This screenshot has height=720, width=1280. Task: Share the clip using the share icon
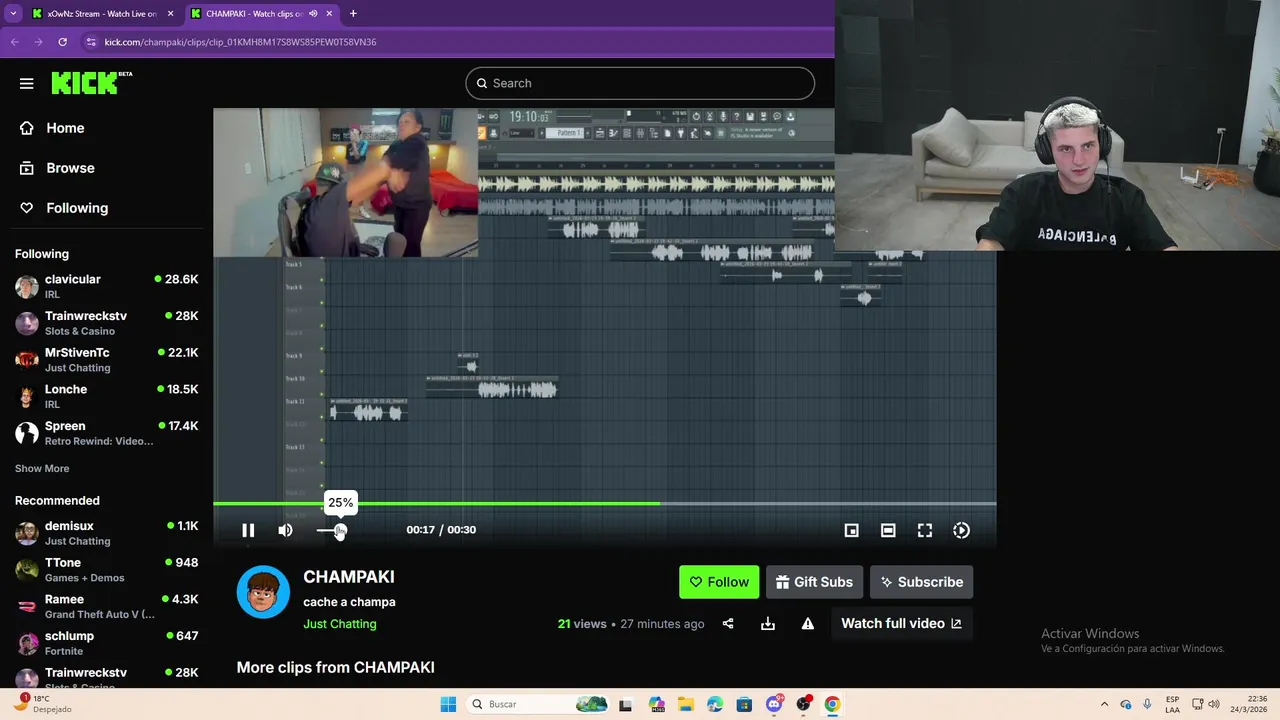click(x=728, y=624)
